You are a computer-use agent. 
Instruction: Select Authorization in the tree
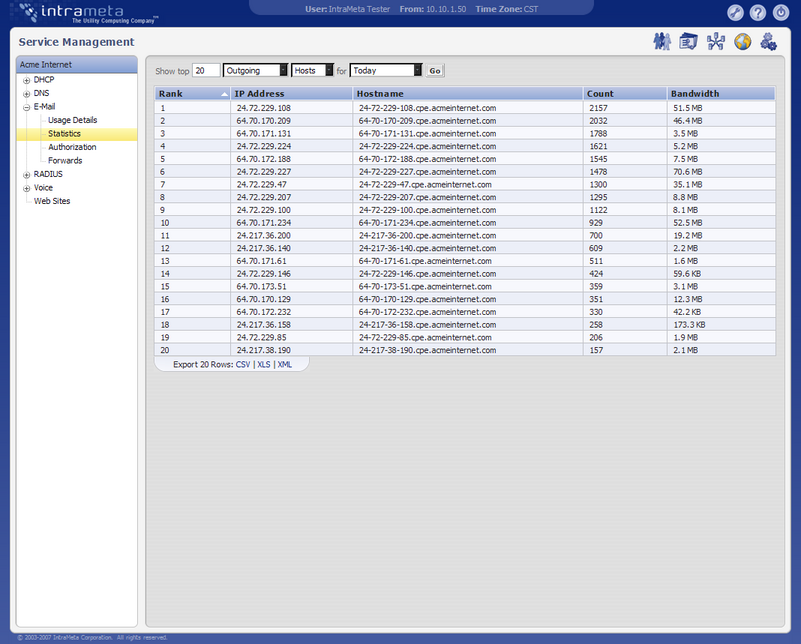(72, 147)
